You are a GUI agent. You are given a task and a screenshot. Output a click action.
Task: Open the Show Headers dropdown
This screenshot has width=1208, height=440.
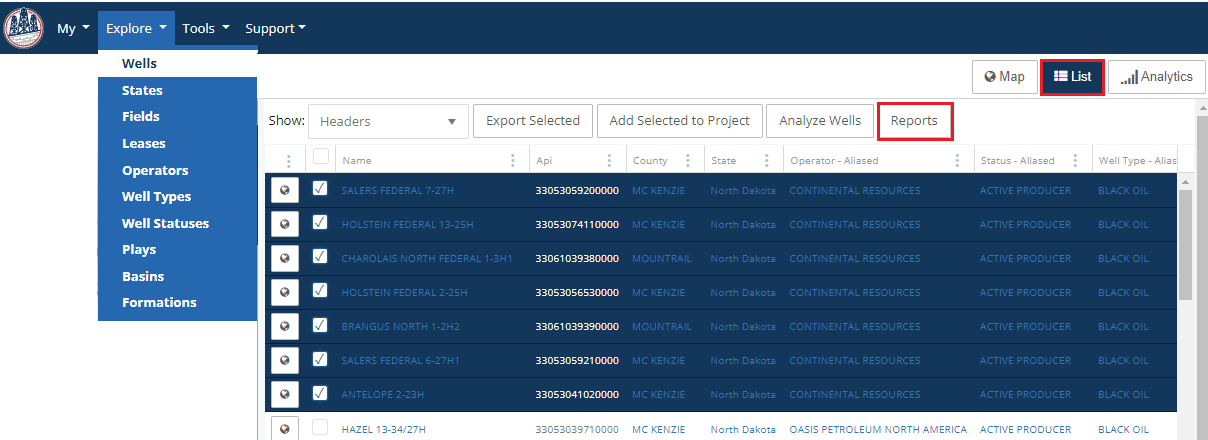pos(388,121)
